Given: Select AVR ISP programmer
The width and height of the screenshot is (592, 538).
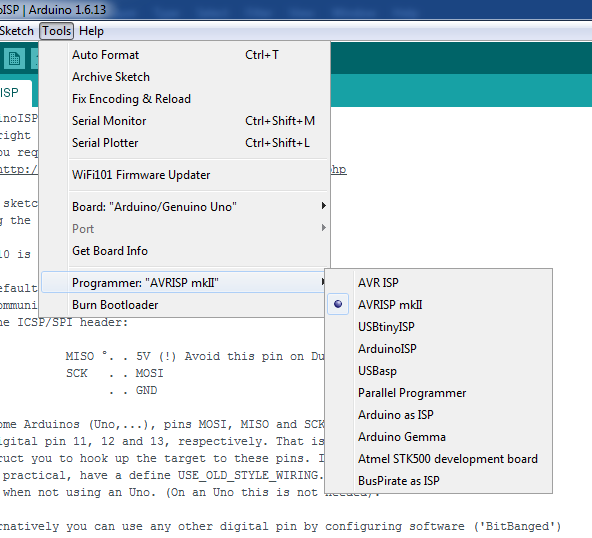Looking at the screenshot, I should [x=438, y=282].
